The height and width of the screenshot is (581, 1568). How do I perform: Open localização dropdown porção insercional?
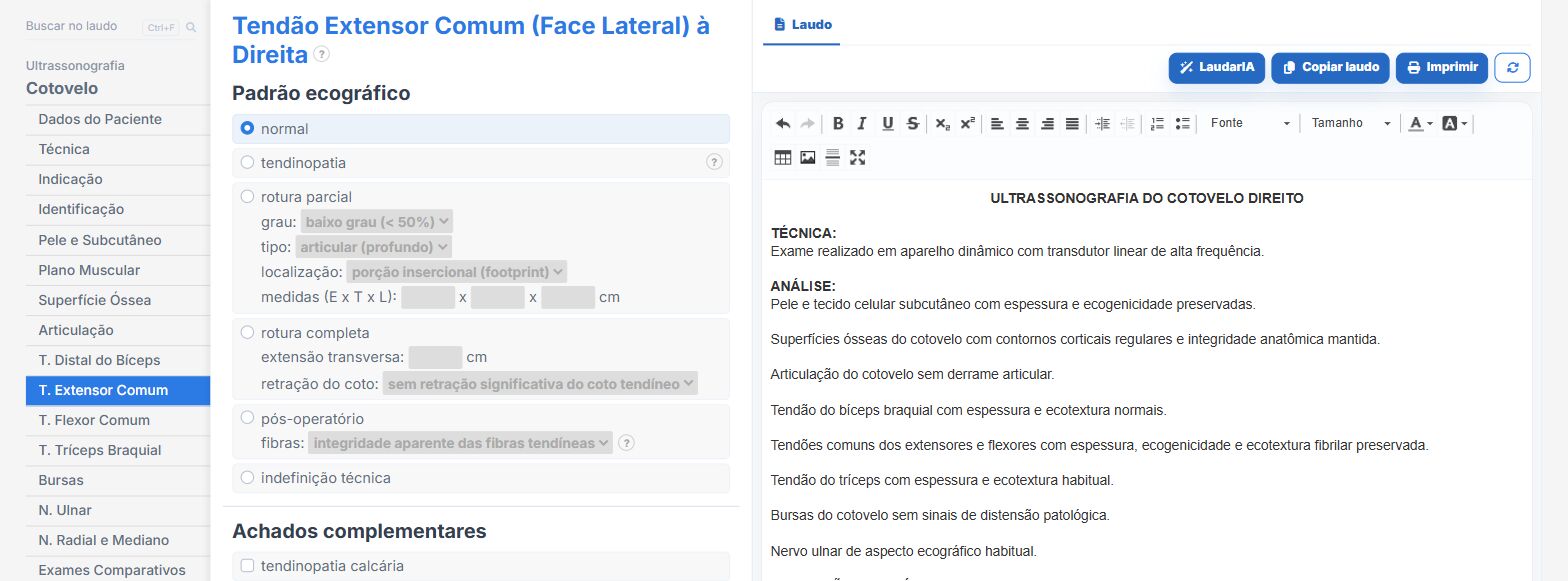click(x=457, y=271)
